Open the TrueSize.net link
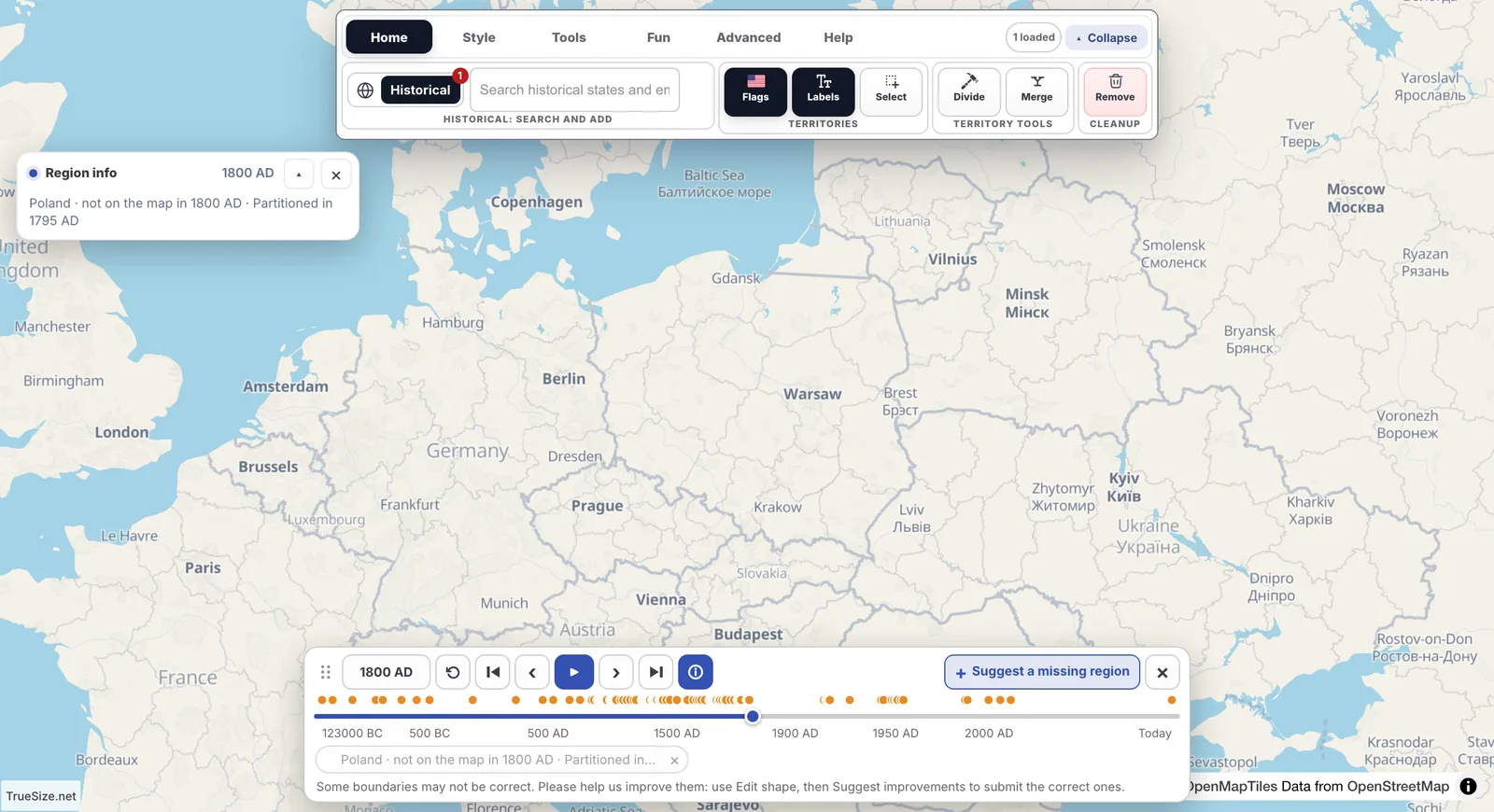Screen dimensions: 1494x812 click(x=41, y=796)
